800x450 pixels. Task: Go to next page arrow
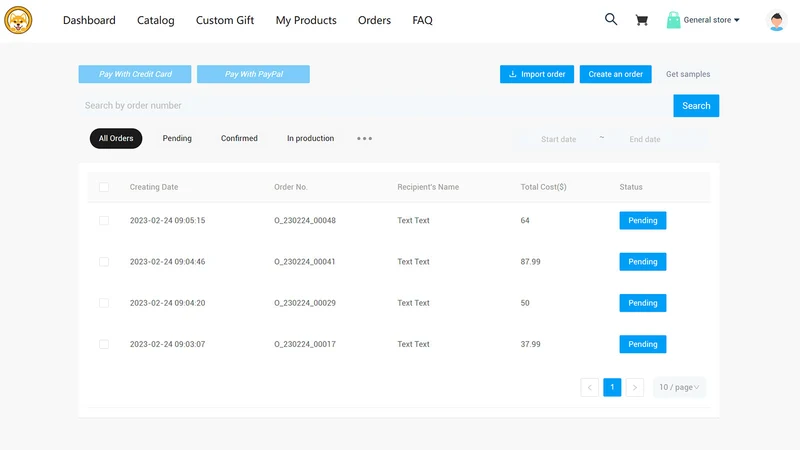(635, 387)
